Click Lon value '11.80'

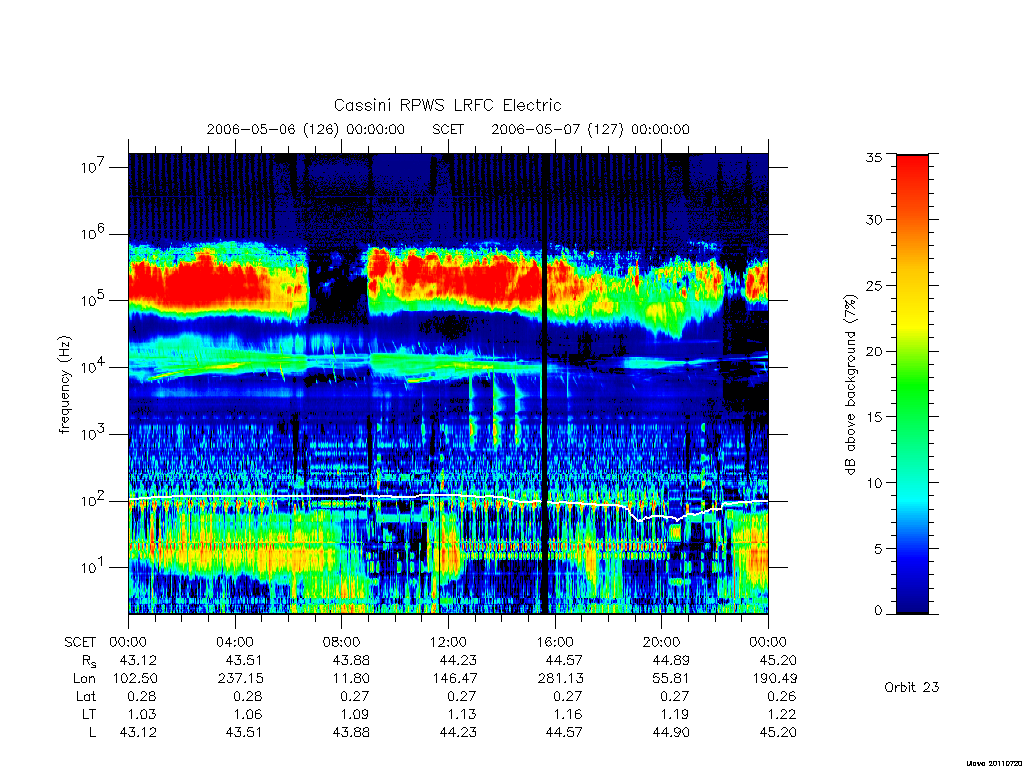351,679
